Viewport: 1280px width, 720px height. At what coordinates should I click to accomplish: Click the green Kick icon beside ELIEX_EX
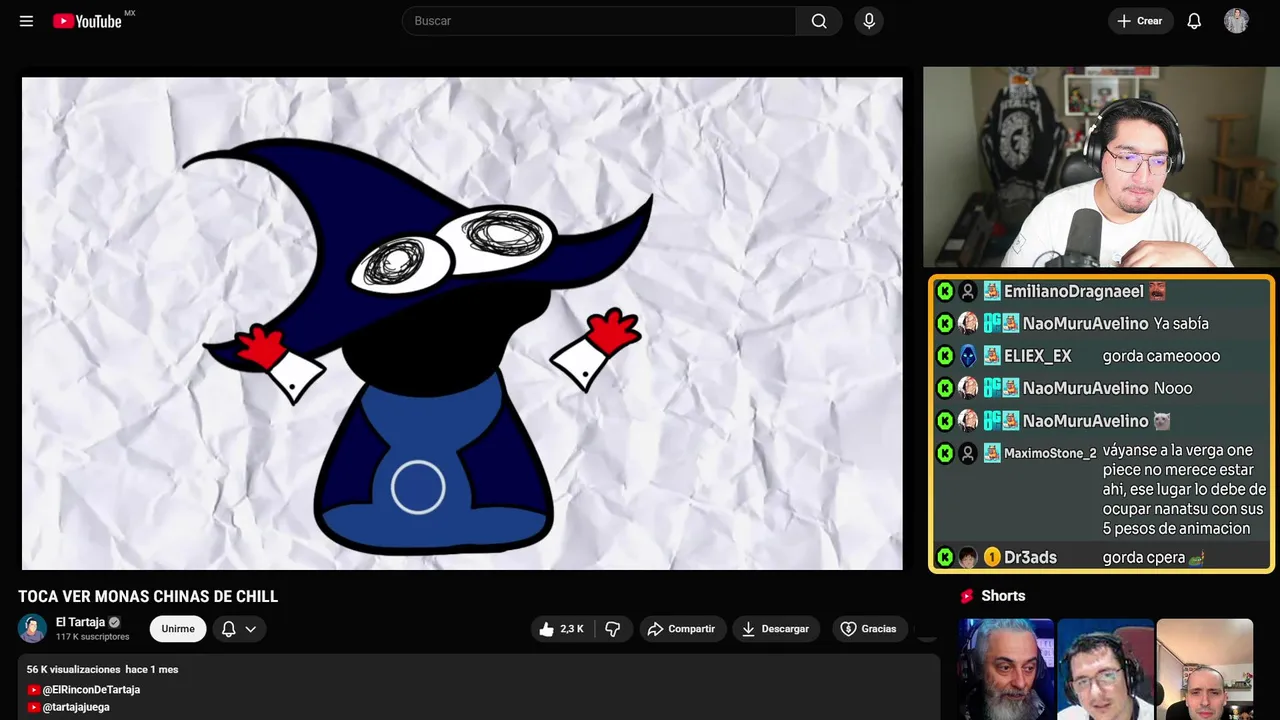(x=945, y=356)
